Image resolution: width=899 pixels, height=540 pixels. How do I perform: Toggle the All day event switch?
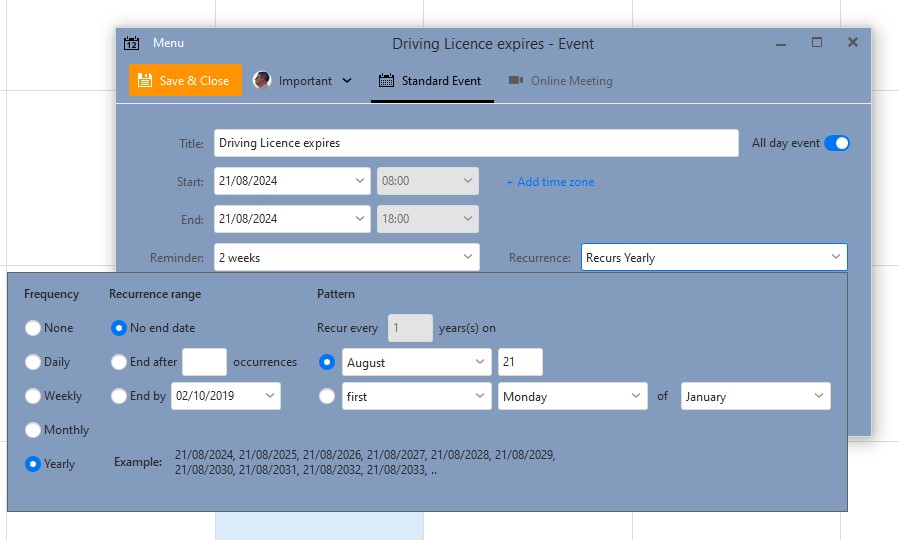837,143
